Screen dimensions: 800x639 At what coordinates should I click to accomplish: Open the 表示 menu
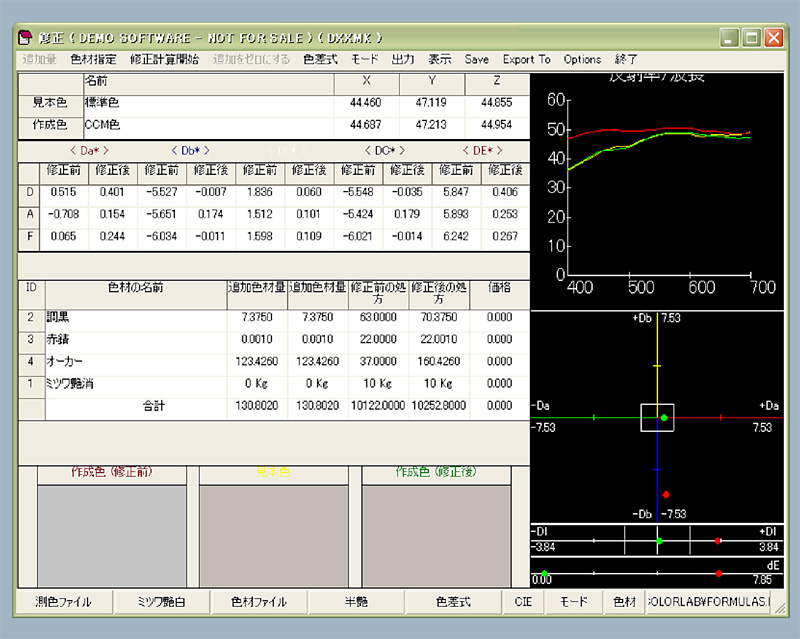[x=440, y=60]
